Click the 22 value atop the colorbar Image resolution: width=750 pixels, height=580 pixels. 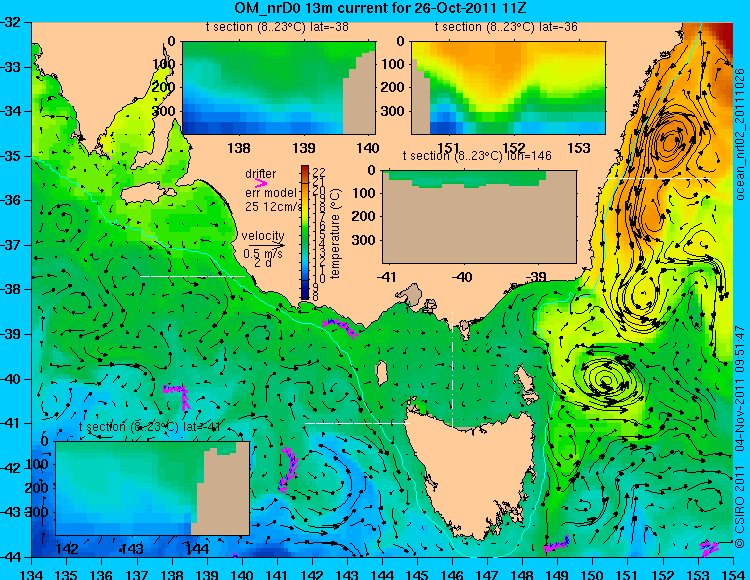pos(319,172)
